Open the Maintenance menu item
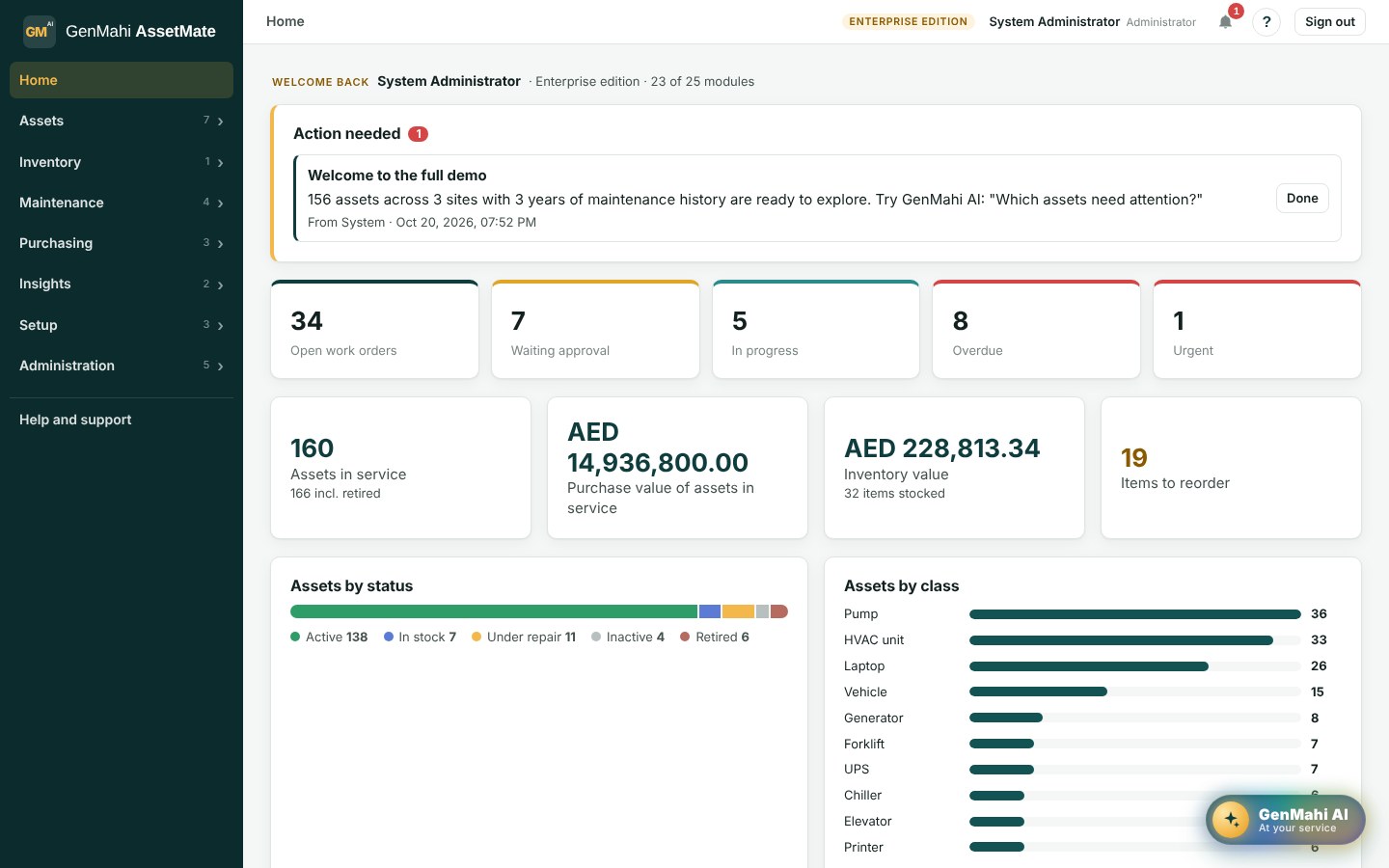Image resolution: width=1389 pixels, height=868 pixels. [x=122, y=203]
